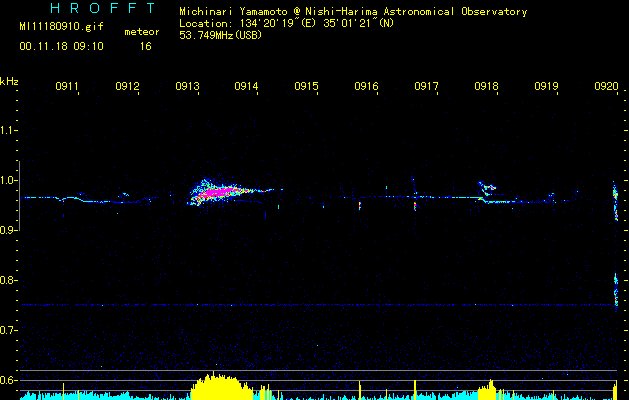Click the yellow intensity bump below 0918
The height and width of the screenshot is (400, 629).
point(487,390)
